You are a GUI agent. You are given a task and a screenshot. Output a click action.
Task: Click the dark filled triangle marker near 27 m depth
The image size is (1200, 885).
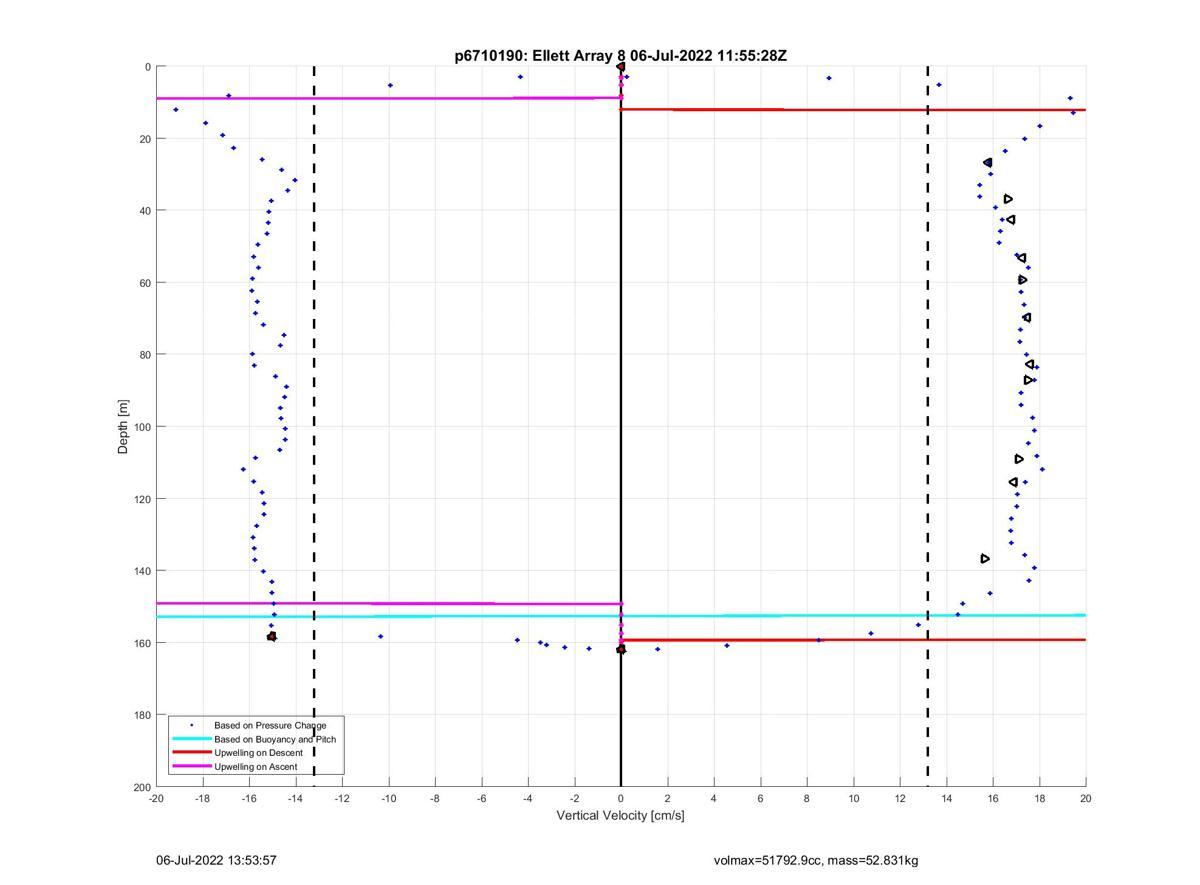[988, 162]
